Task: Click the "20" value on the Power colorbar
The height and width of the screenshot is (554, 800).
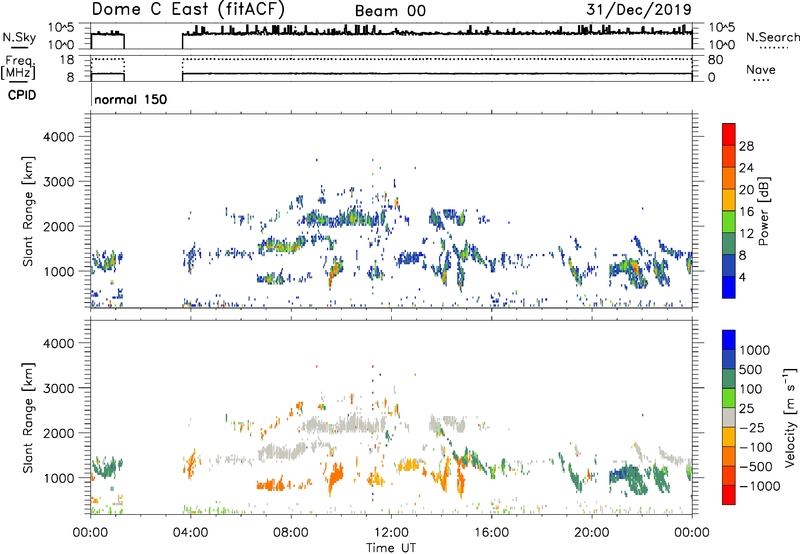Action: 746,190
